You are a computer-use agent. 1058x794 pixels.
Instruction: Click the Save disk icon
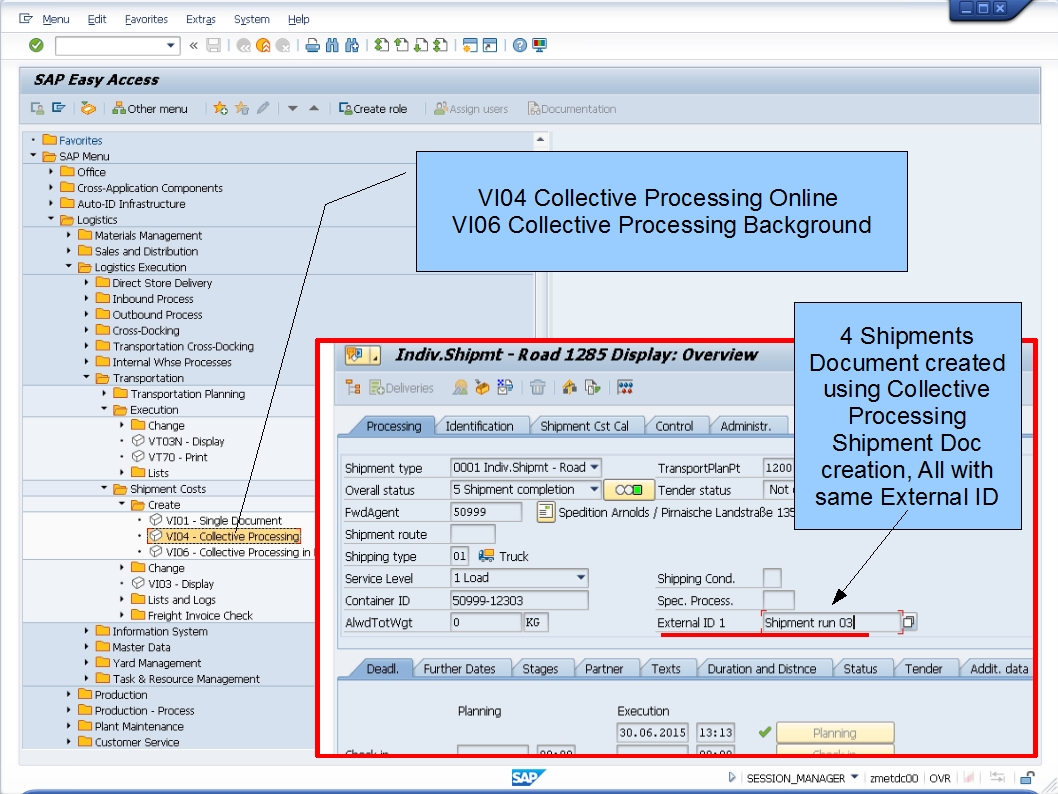(213, 45)
